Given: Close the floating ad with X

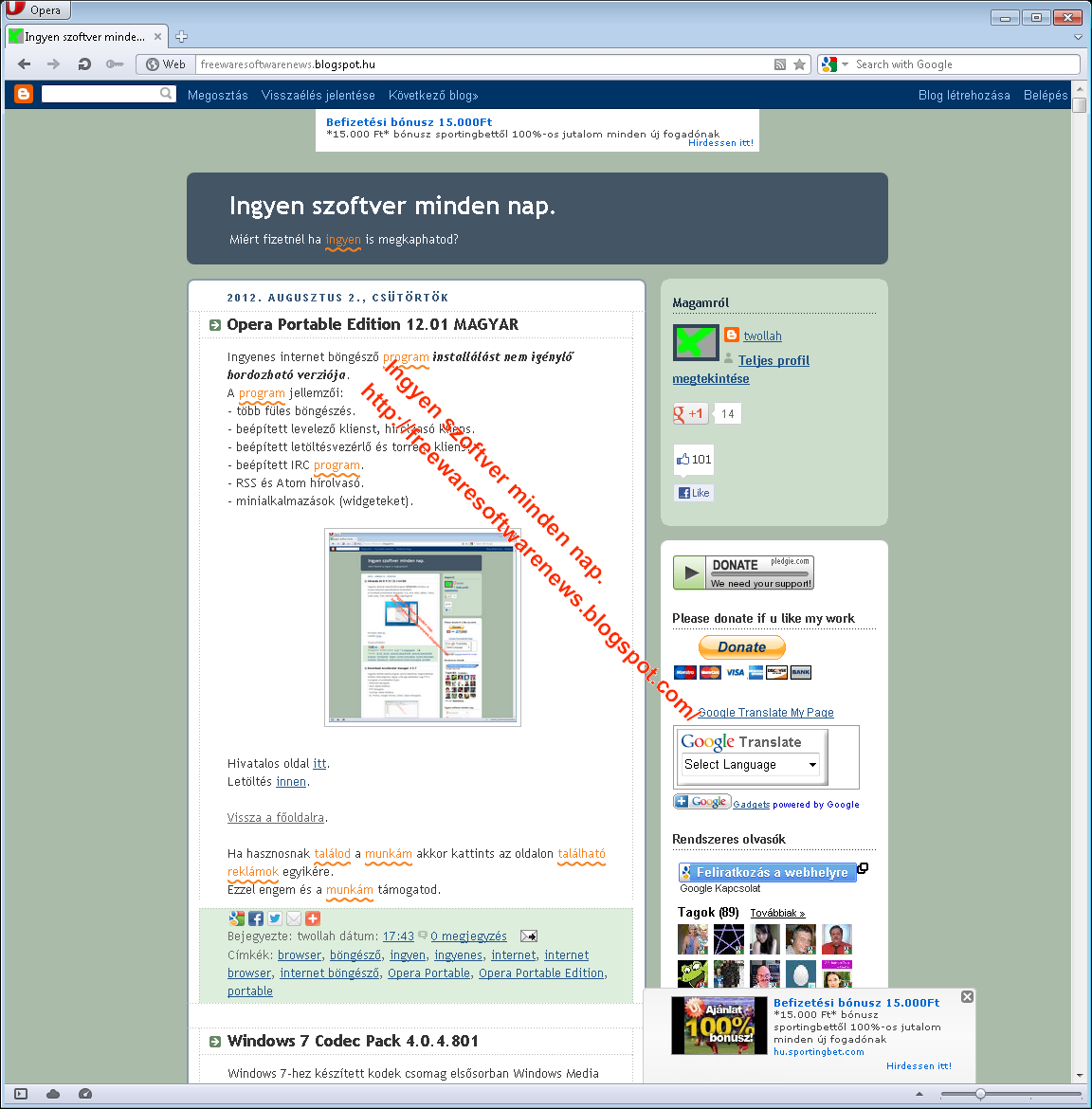Looking at the screenshot, I should (967, 996).
